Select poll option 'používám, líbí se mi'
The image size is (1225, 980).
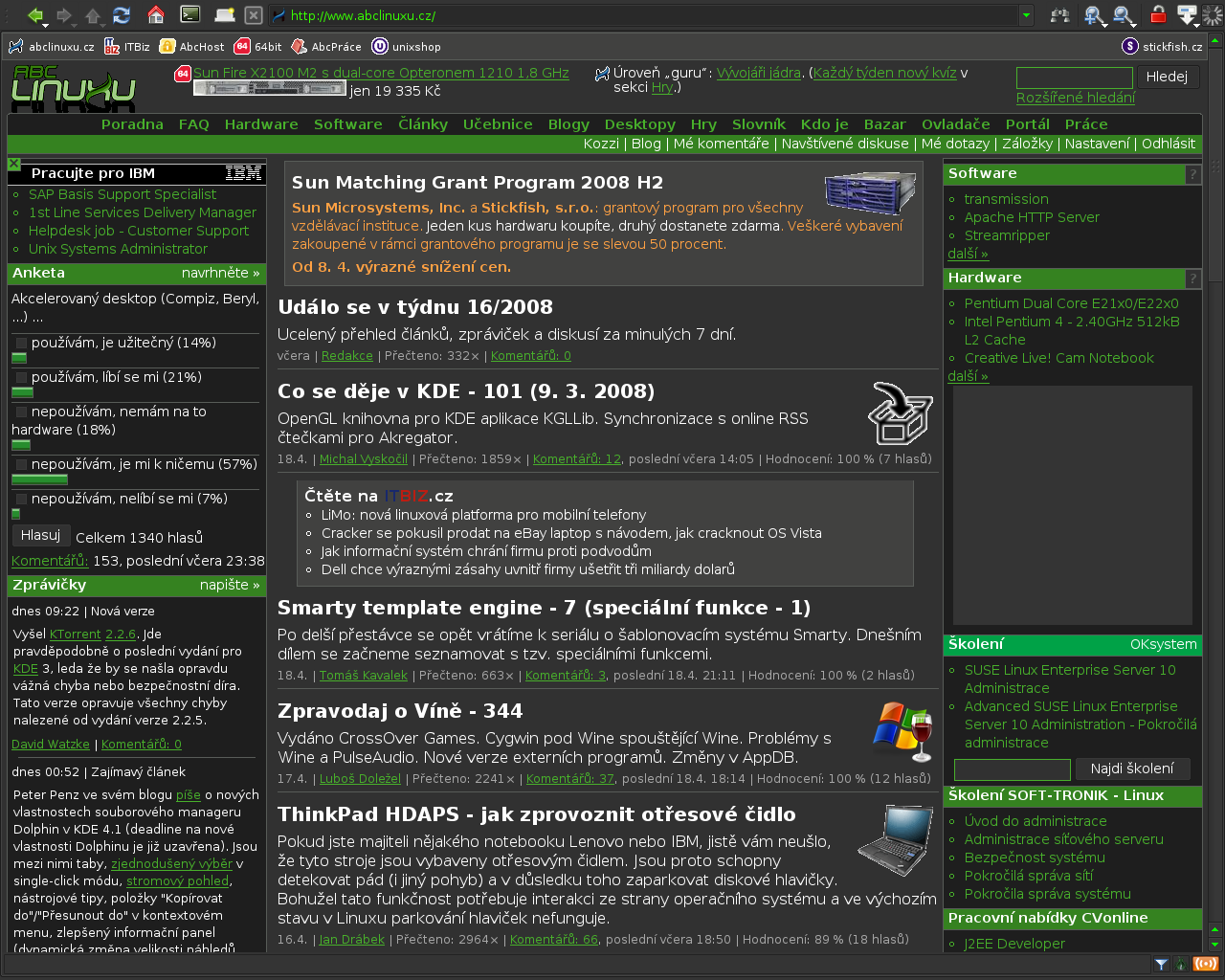click(x=21, y=377)
